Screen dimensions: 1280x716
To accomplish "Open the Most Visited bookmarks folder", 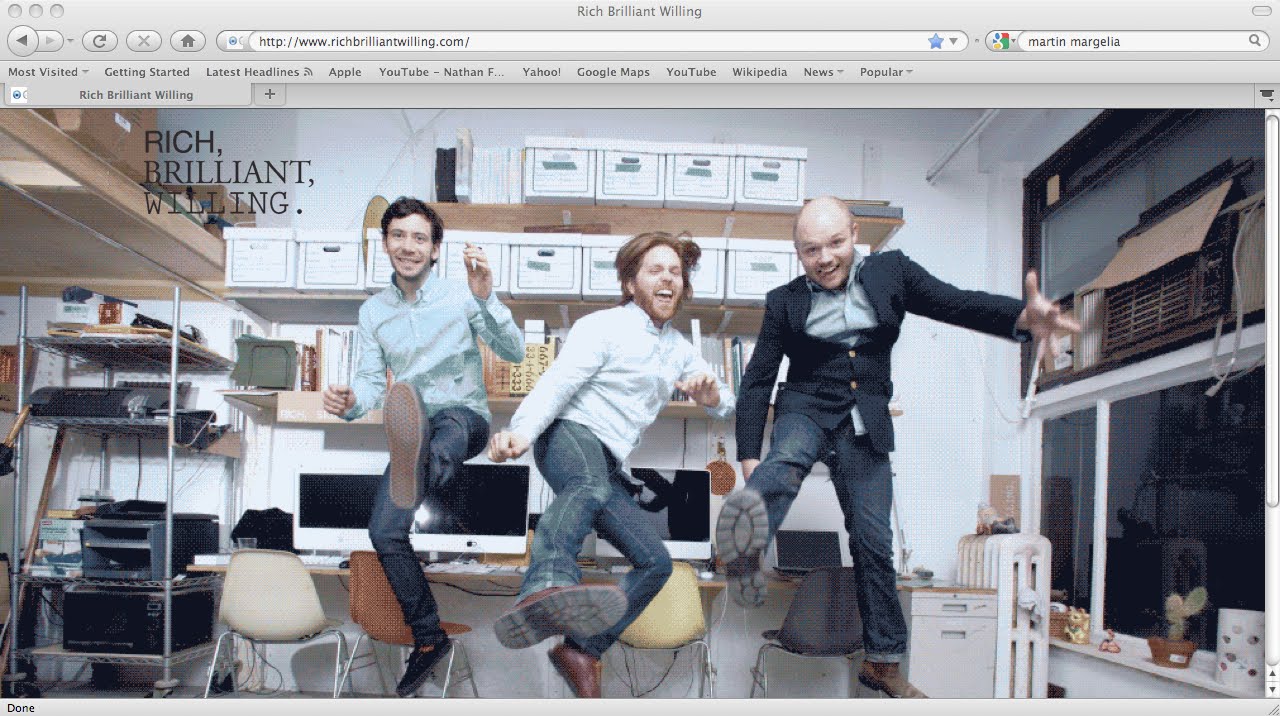I will [x=48, y=72].
